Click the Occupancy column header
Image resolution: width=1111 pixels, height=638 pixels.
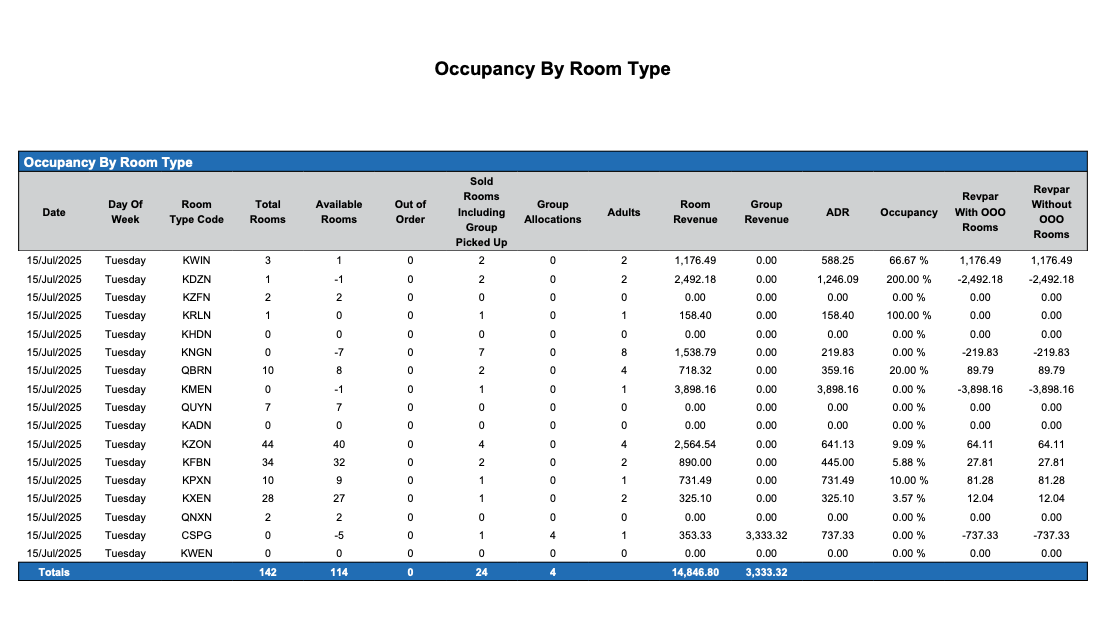coord(908,212)
